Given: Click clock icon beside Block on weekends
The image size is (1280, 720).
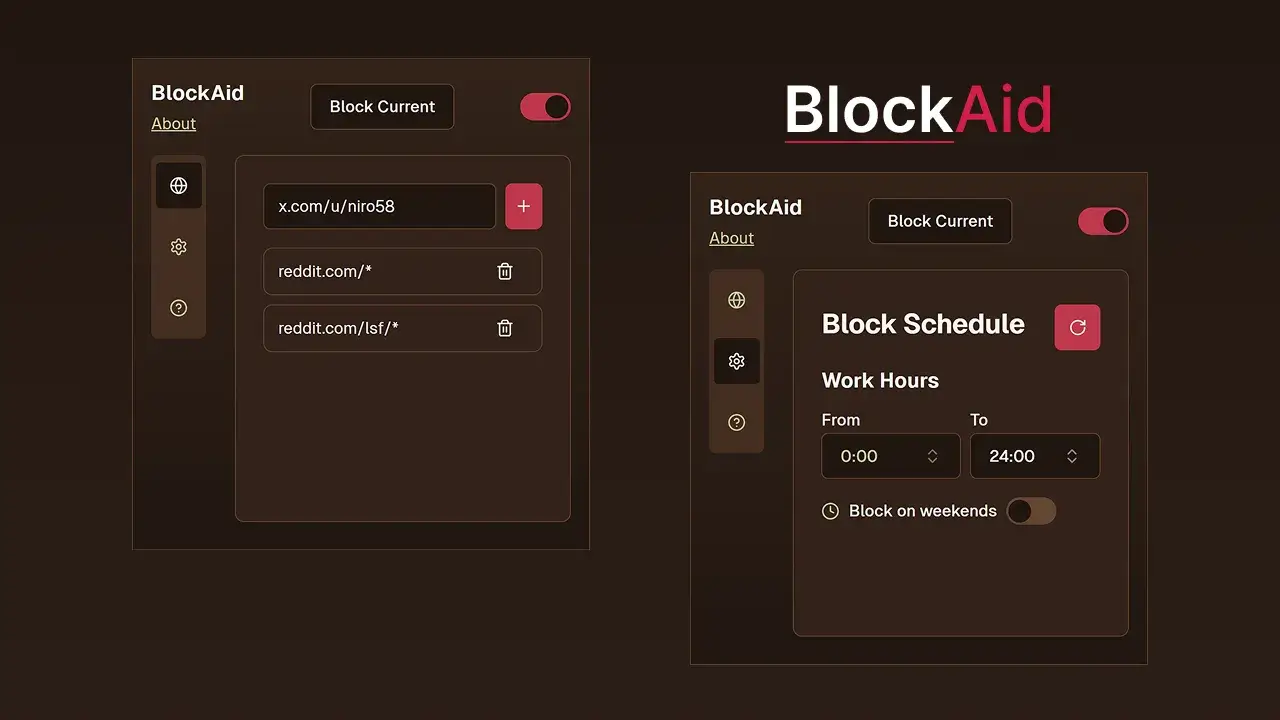Looking at the screenshot, I should coord(830,511).
